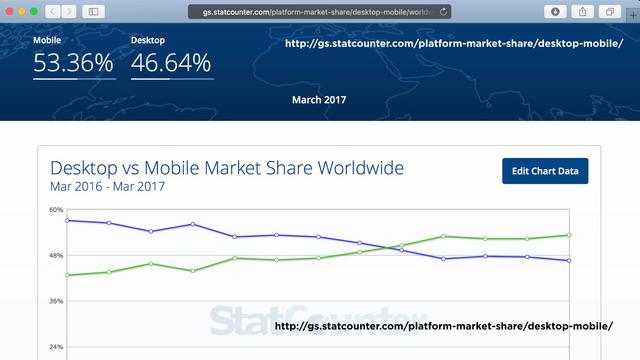Click first green mobile data point at left

67,275
